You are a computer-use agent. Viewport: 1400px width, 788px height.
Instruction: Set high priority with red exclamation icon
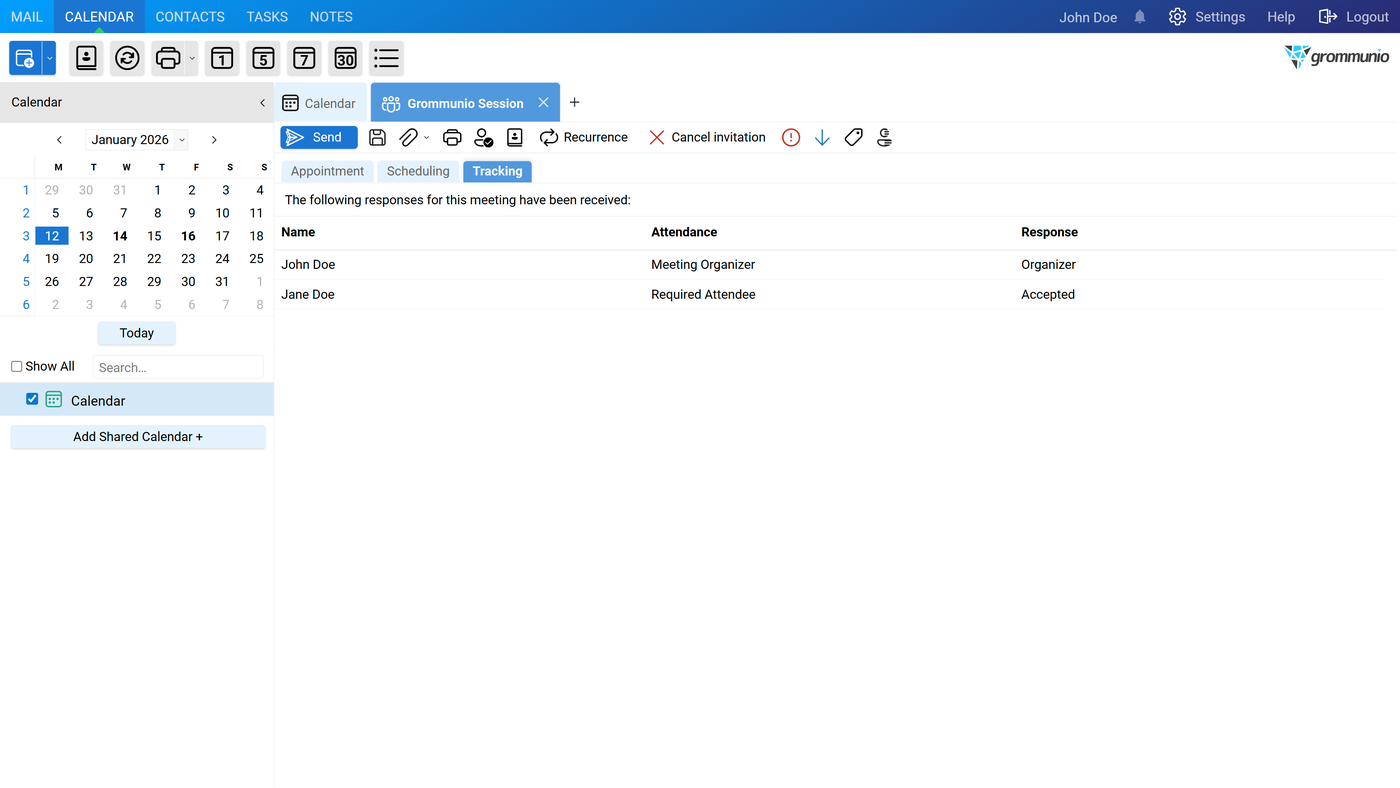tap(791, 138)
